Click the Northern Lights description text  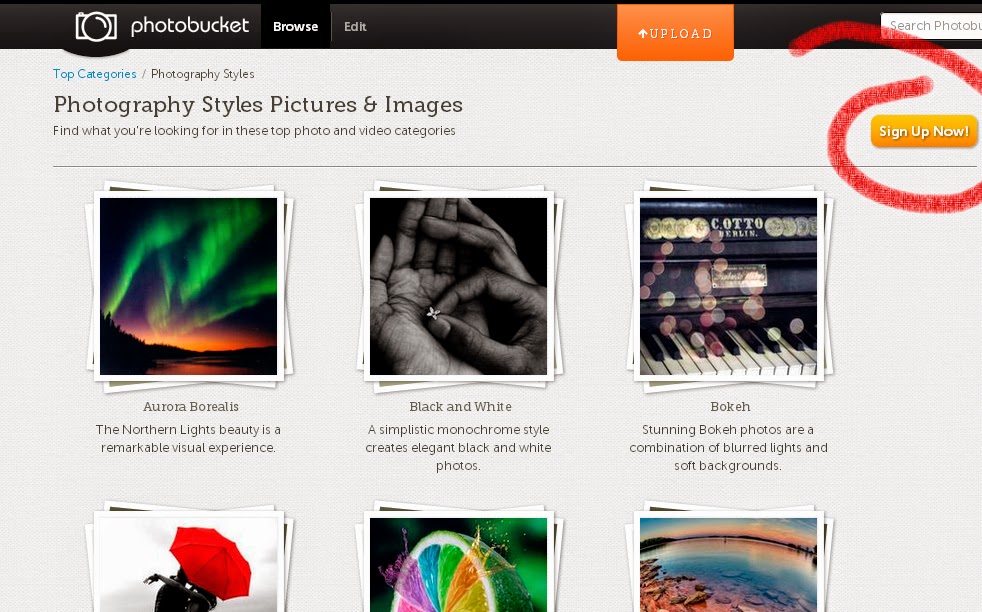pos(188,438)
